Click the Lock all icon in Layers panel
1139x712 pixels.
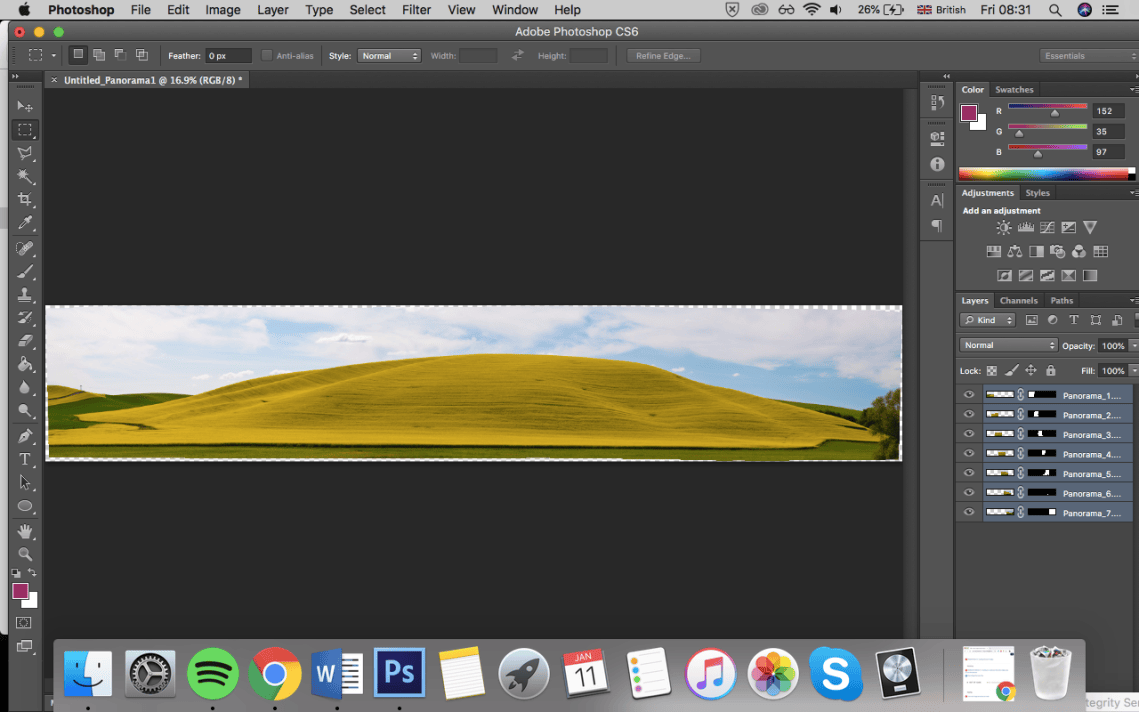click(x=1050, y=371)
